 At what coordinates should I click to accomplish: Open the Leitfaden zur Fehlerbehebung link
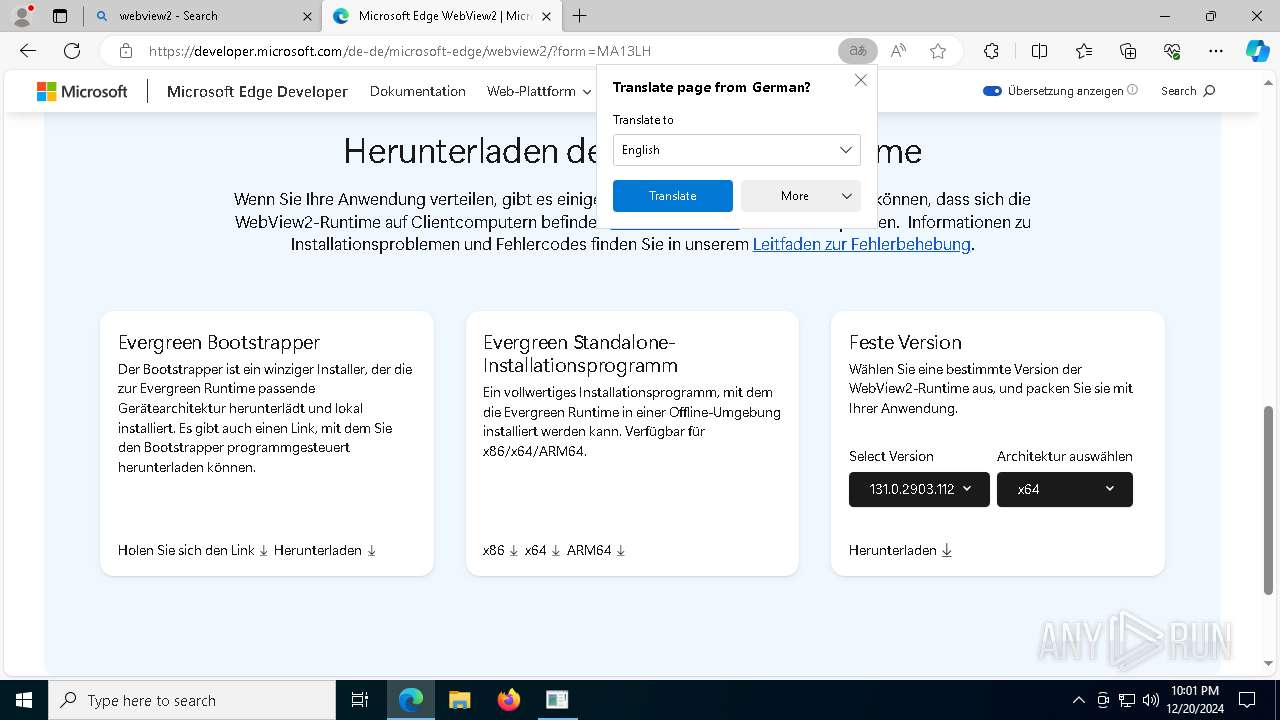862,244
